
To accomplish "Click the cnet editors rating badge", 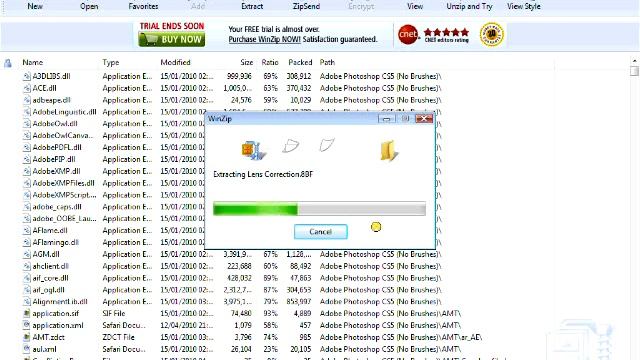I will pyautogui.click(x=433, y=34).
